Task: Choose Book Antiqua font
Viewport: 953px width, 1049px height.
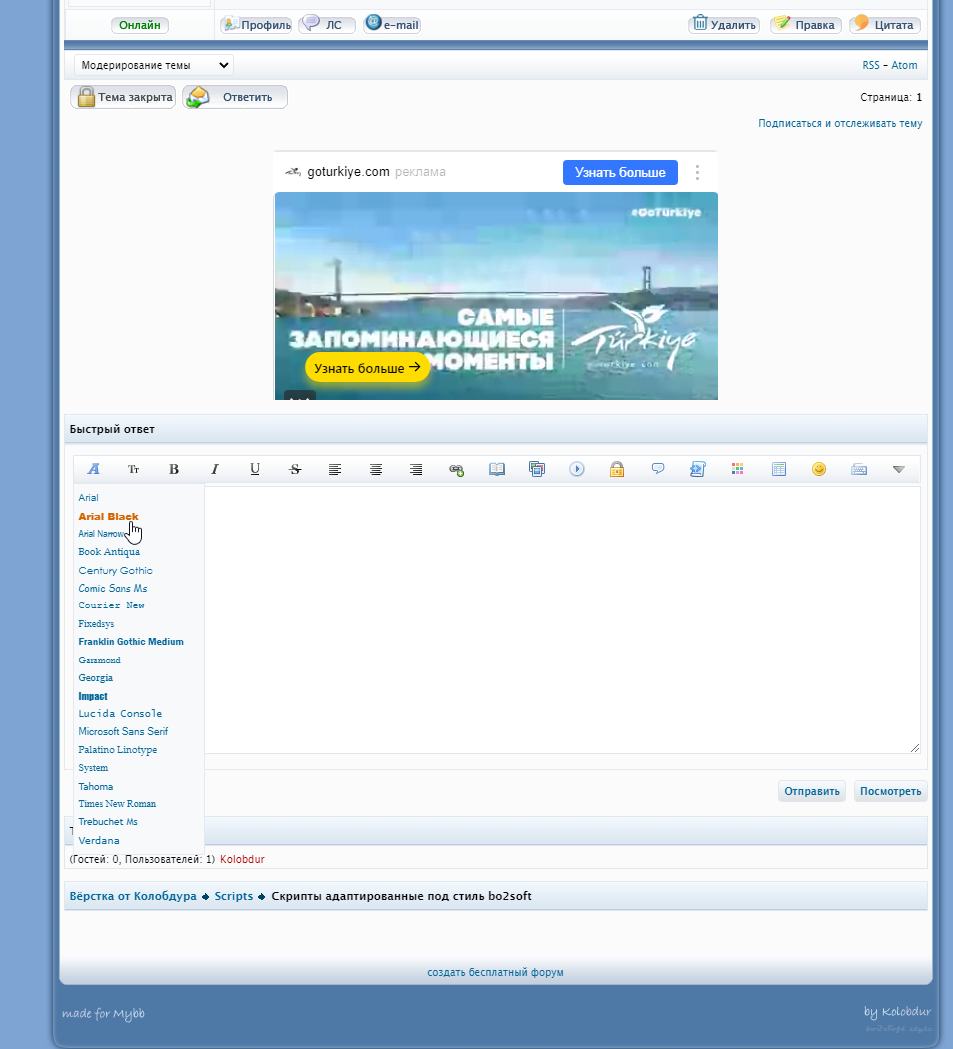Action: [x=109, y=552]
